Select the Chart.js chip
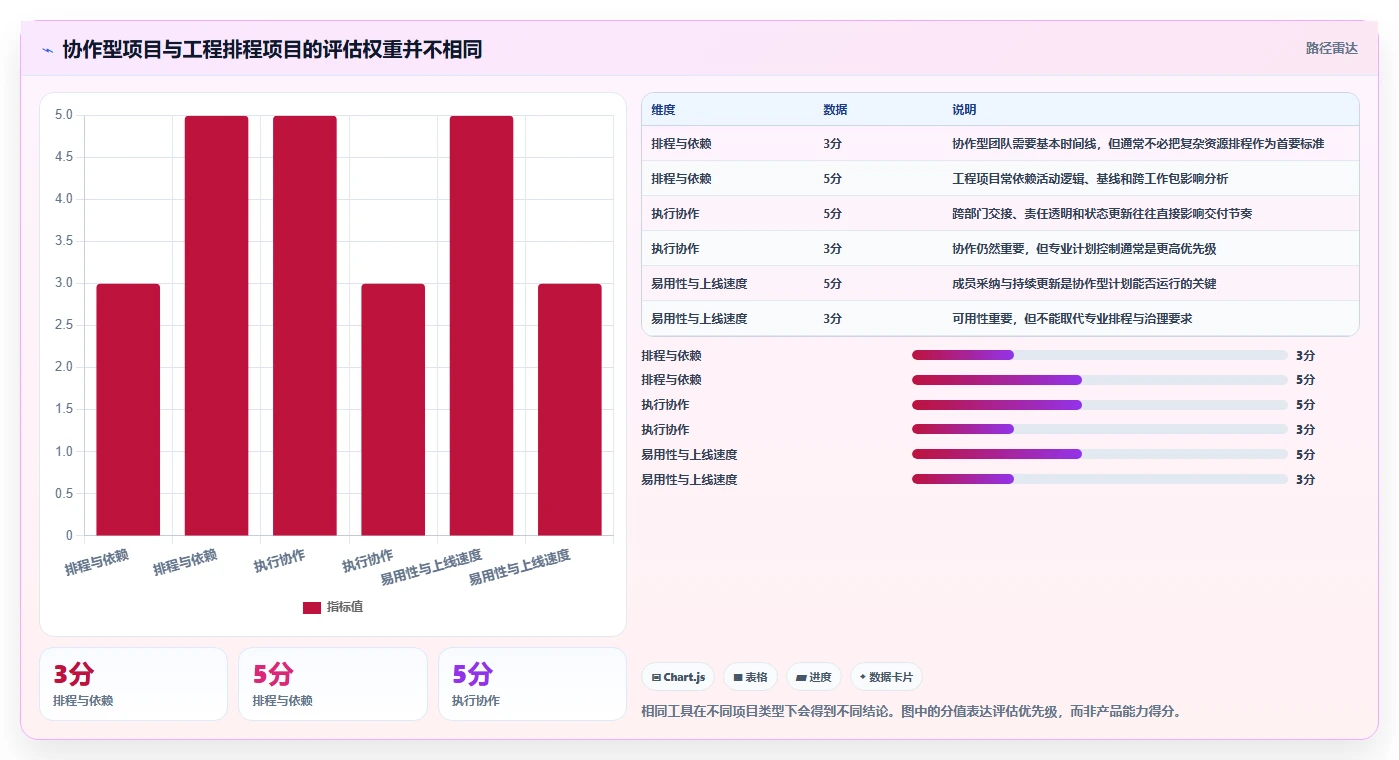The width and height of the screenshot is (1399, 760). [678, 677]
